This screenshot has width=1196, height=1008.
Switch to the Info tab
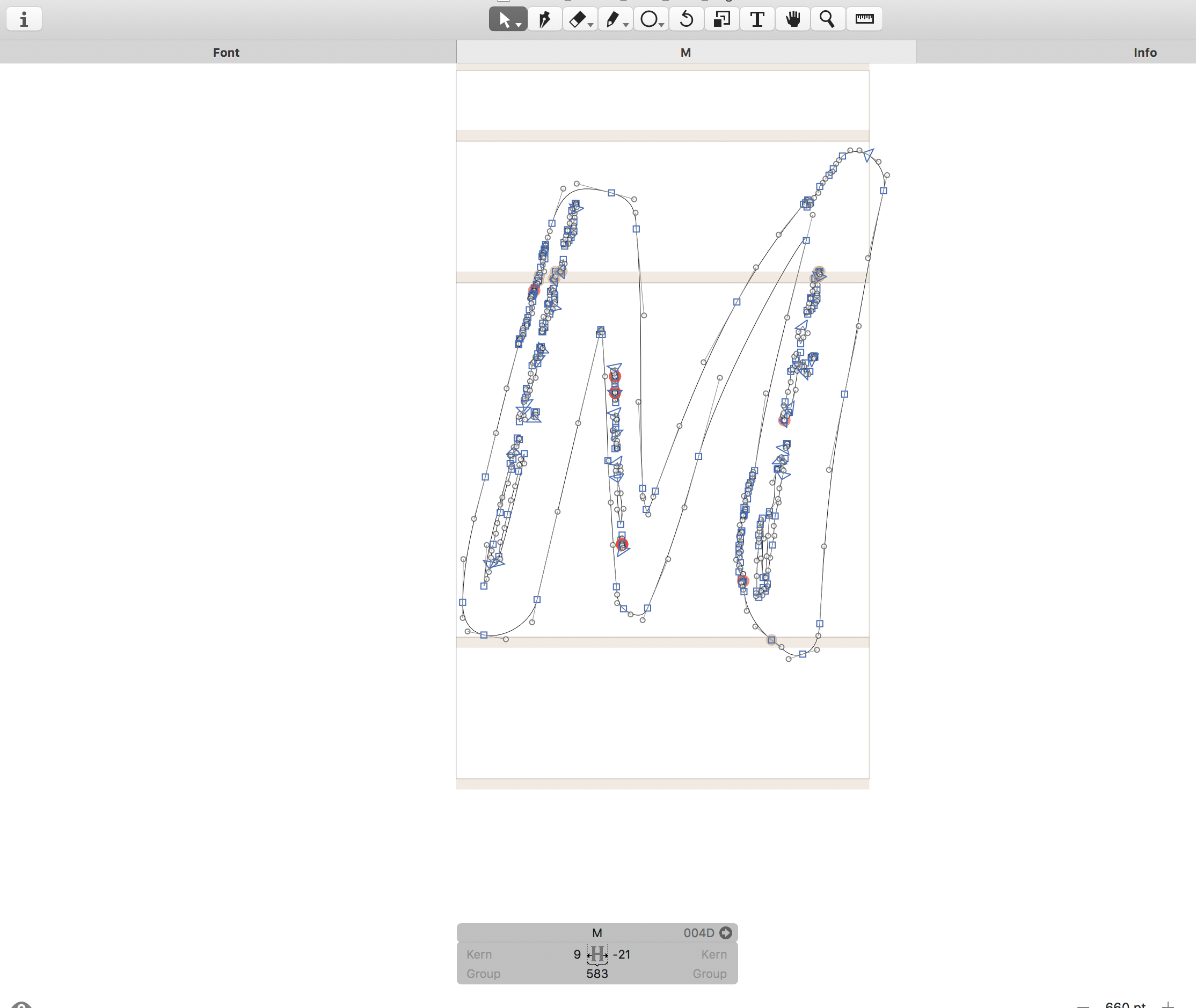point(1144,53)
